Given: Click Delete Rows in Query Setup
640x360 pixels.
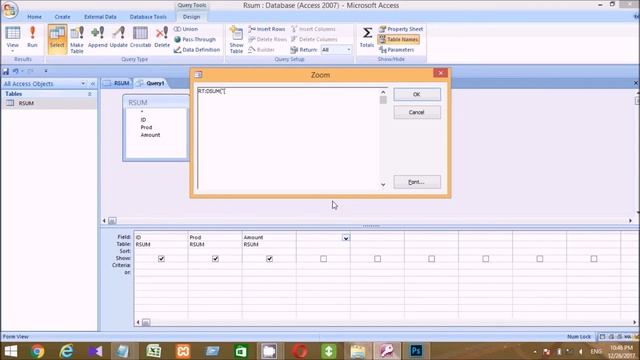Looking at the screenshot, I should click(267, 39).
